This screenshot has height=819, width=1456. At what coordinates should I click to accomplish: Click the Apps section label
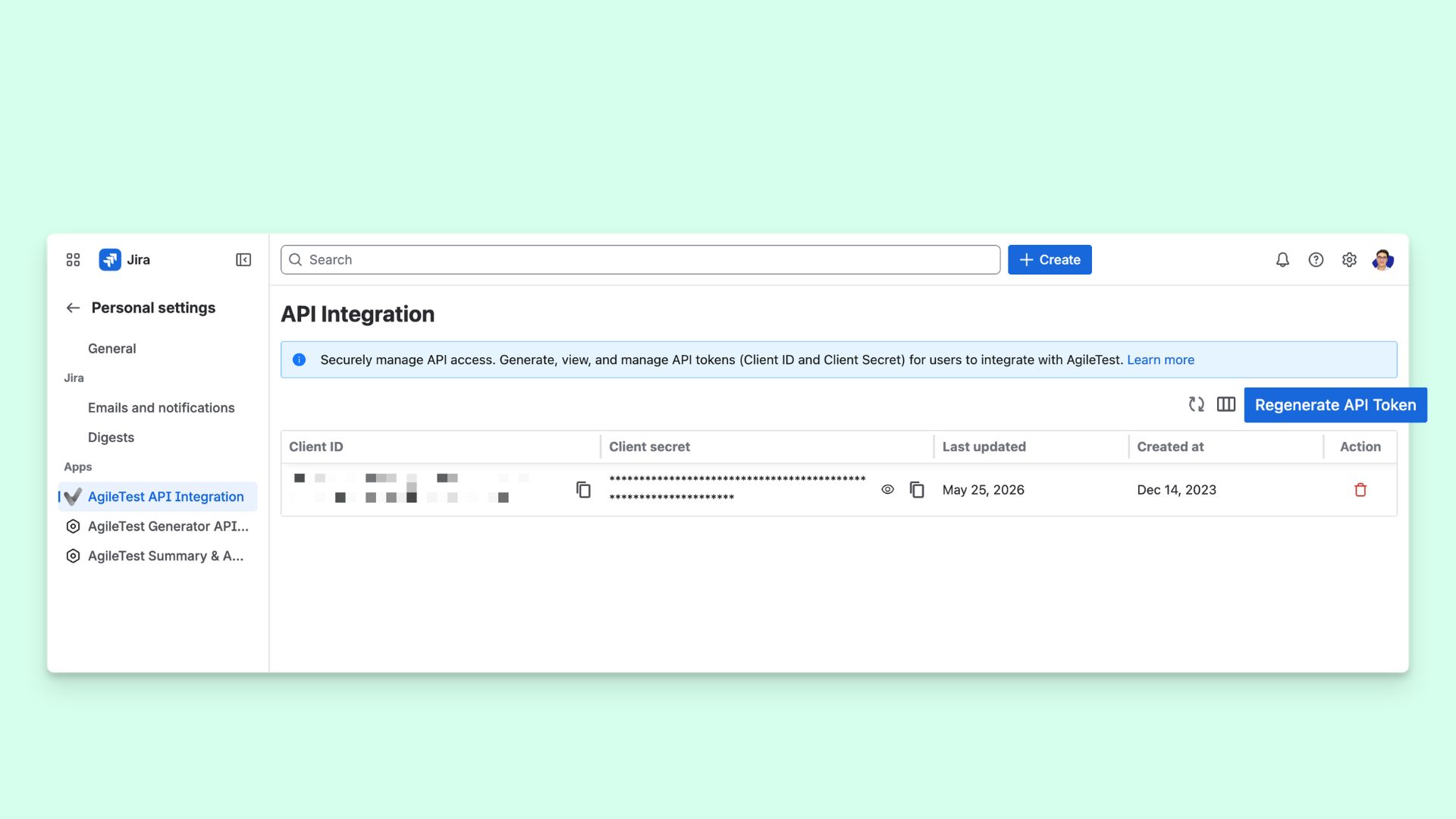[78, 467]
